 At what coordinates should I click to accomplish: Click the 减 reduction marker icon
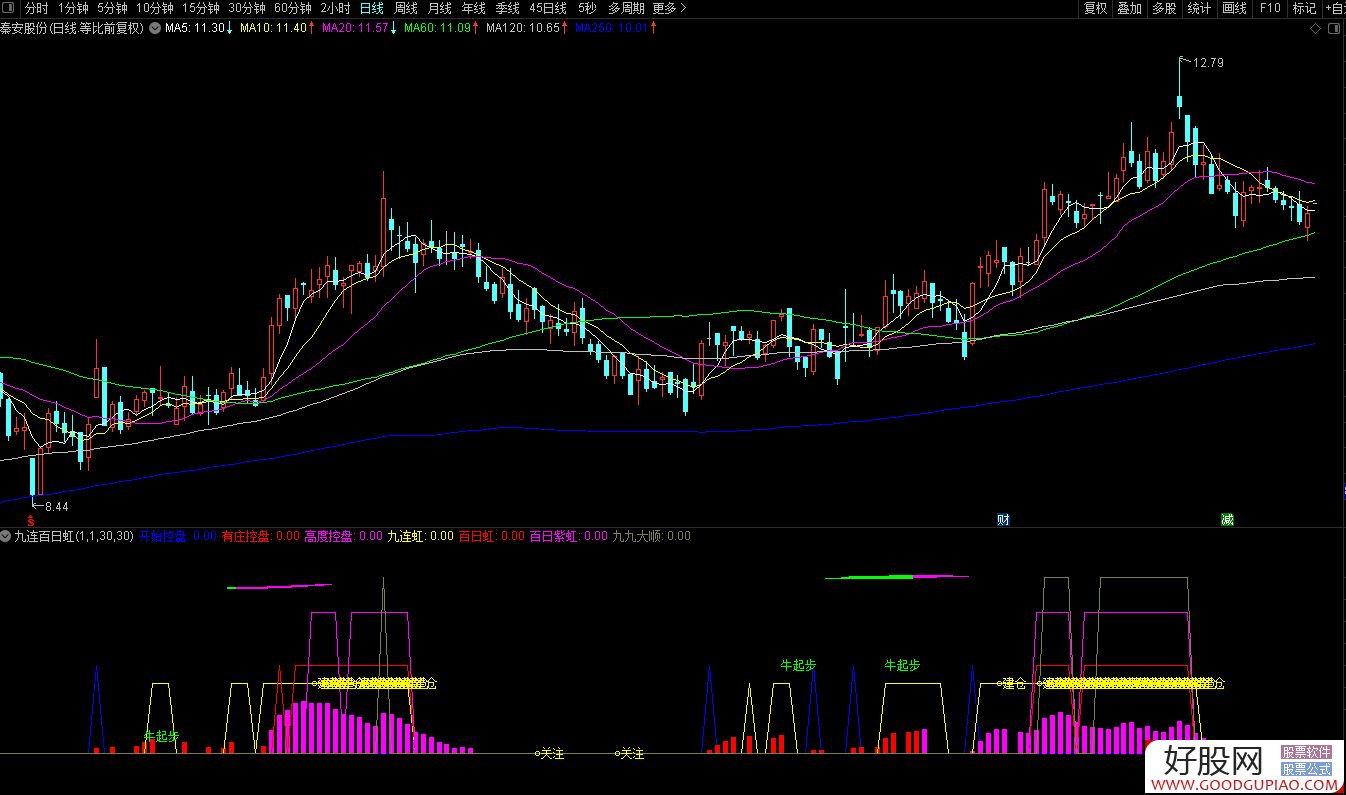(x=1227, y=520)
